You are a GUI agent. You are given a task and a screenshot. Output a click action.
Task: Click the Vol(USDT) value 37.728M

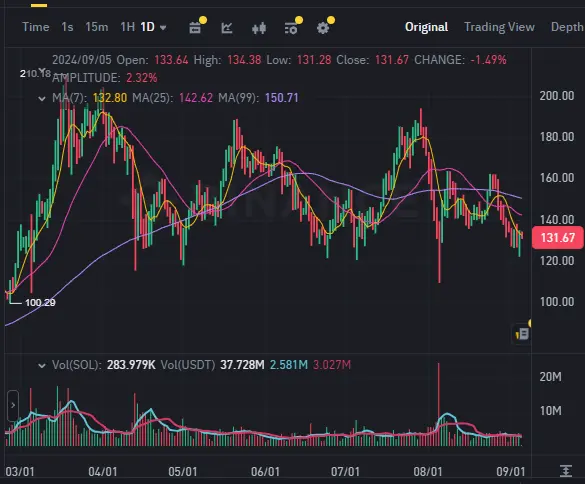(x=242, y=365)
